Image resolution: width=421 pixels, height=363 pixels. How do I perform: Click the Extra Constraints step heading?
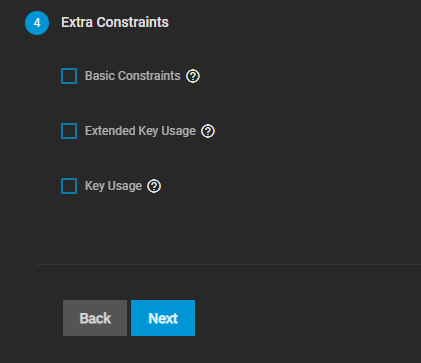[x=115, y=22]
